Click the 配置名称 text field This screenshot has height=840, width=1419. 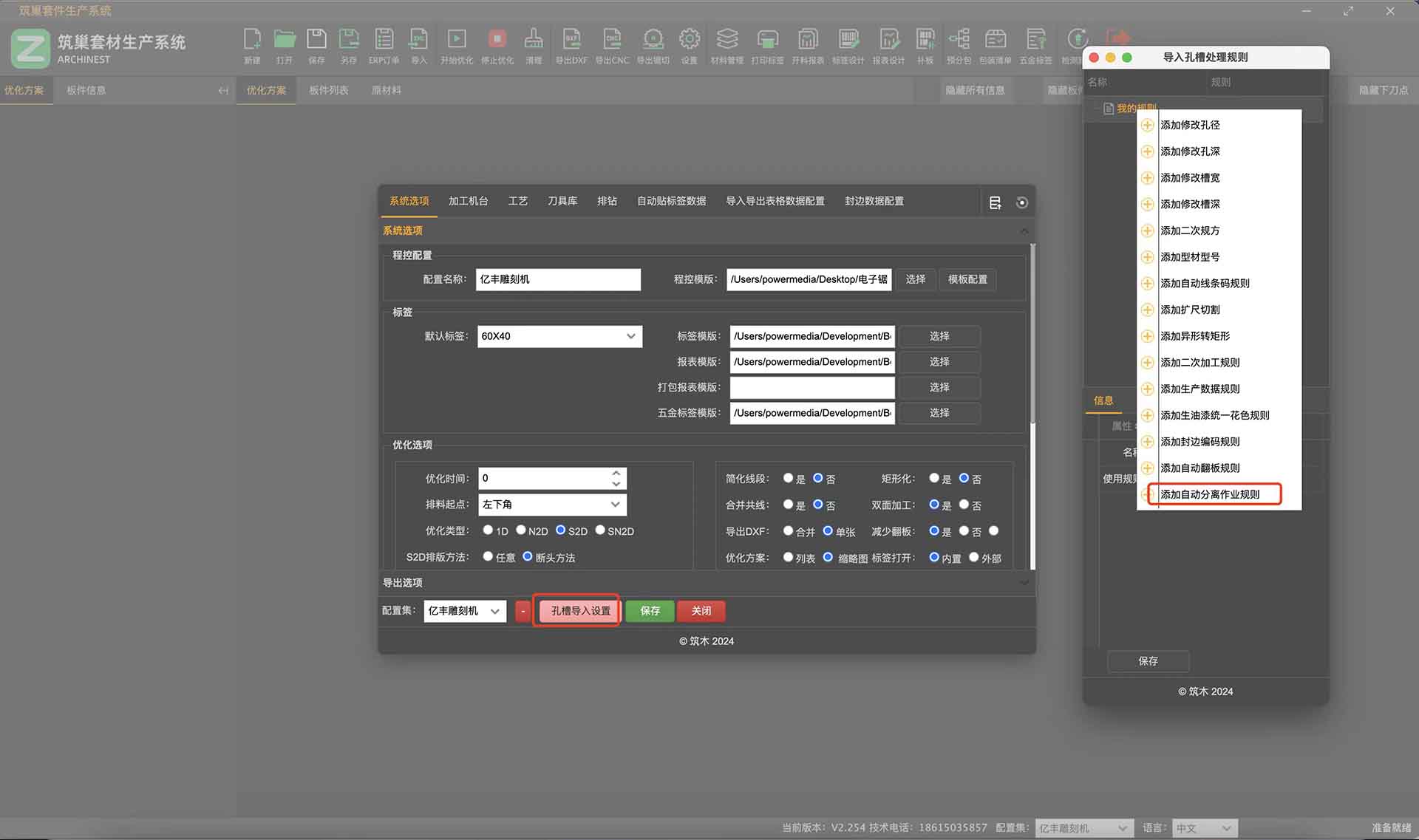pos(558,279)
